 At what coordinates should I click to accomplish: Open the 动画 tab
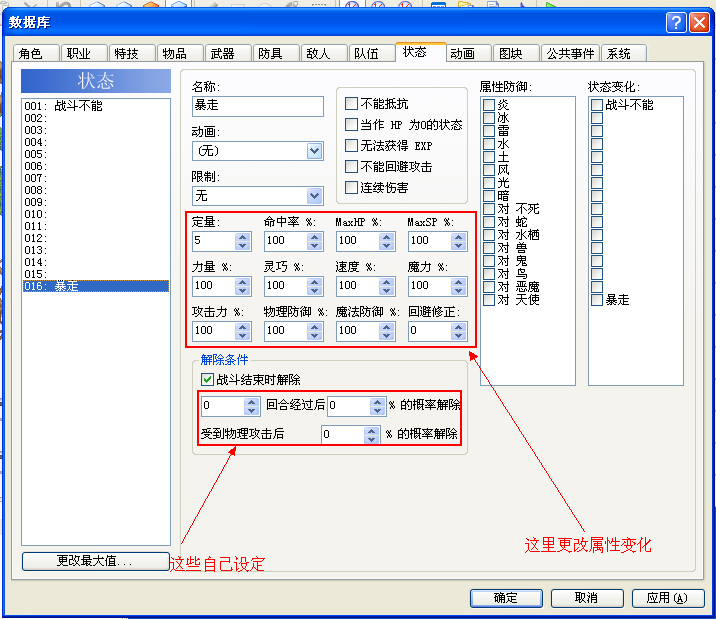coord(468,53)
